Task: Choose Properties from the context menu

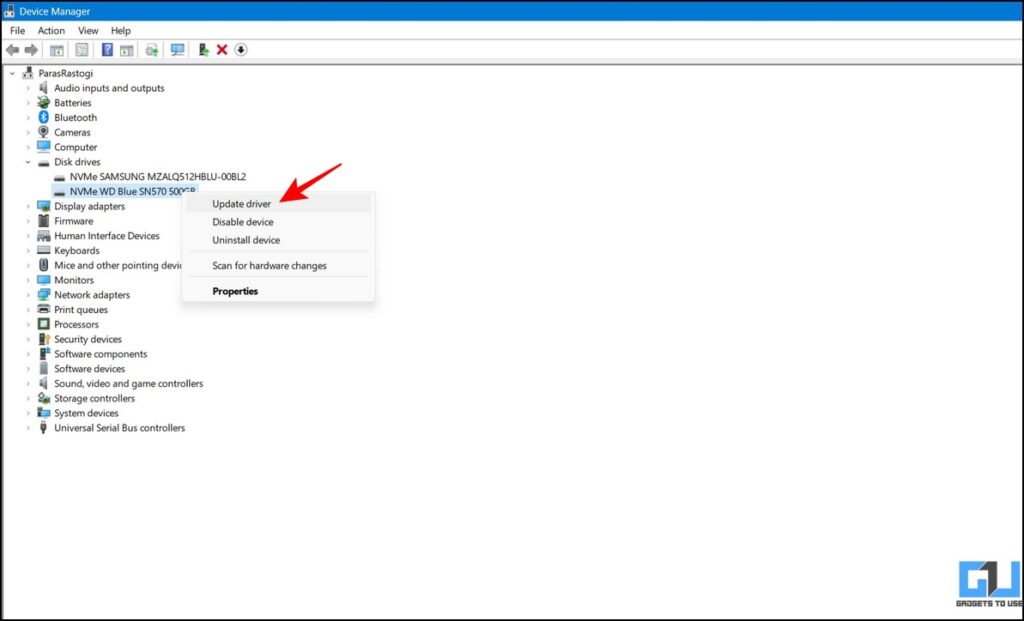Action: click(235, 291)
